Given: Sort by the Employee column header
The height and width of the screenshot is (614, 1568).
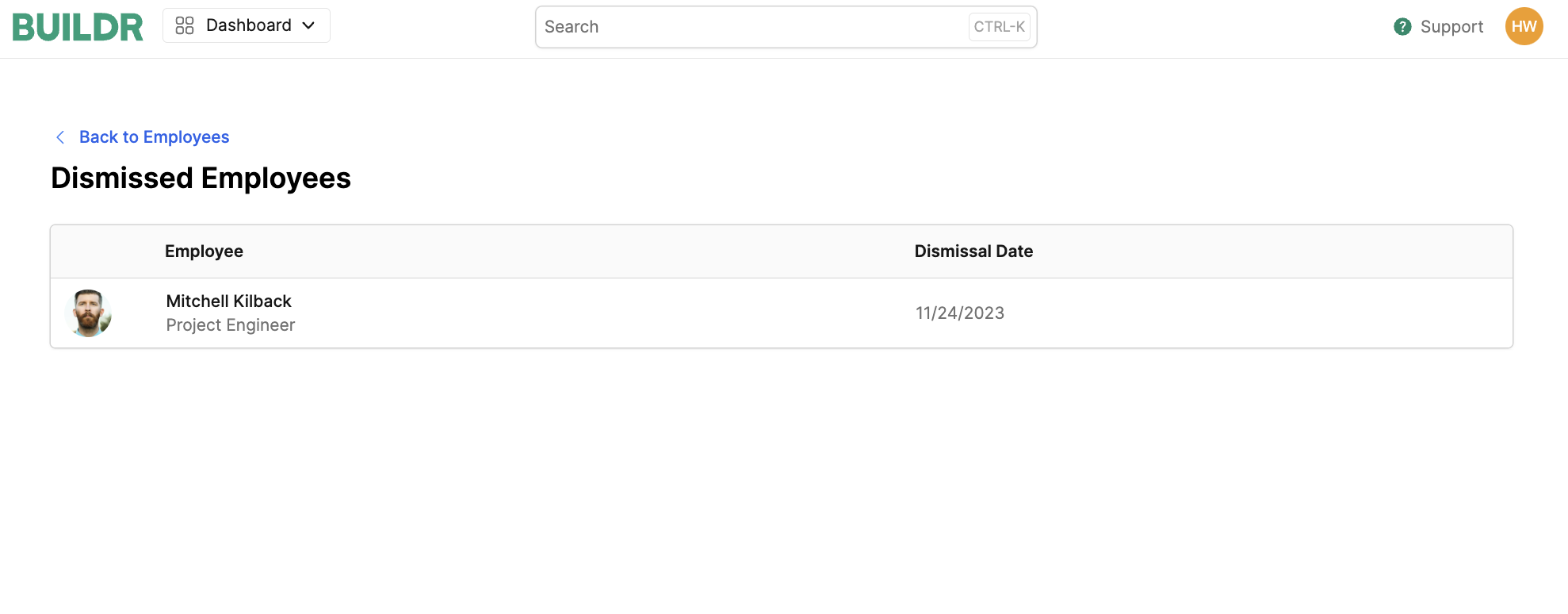Looking at the screenshot, I should click(204, 251).
